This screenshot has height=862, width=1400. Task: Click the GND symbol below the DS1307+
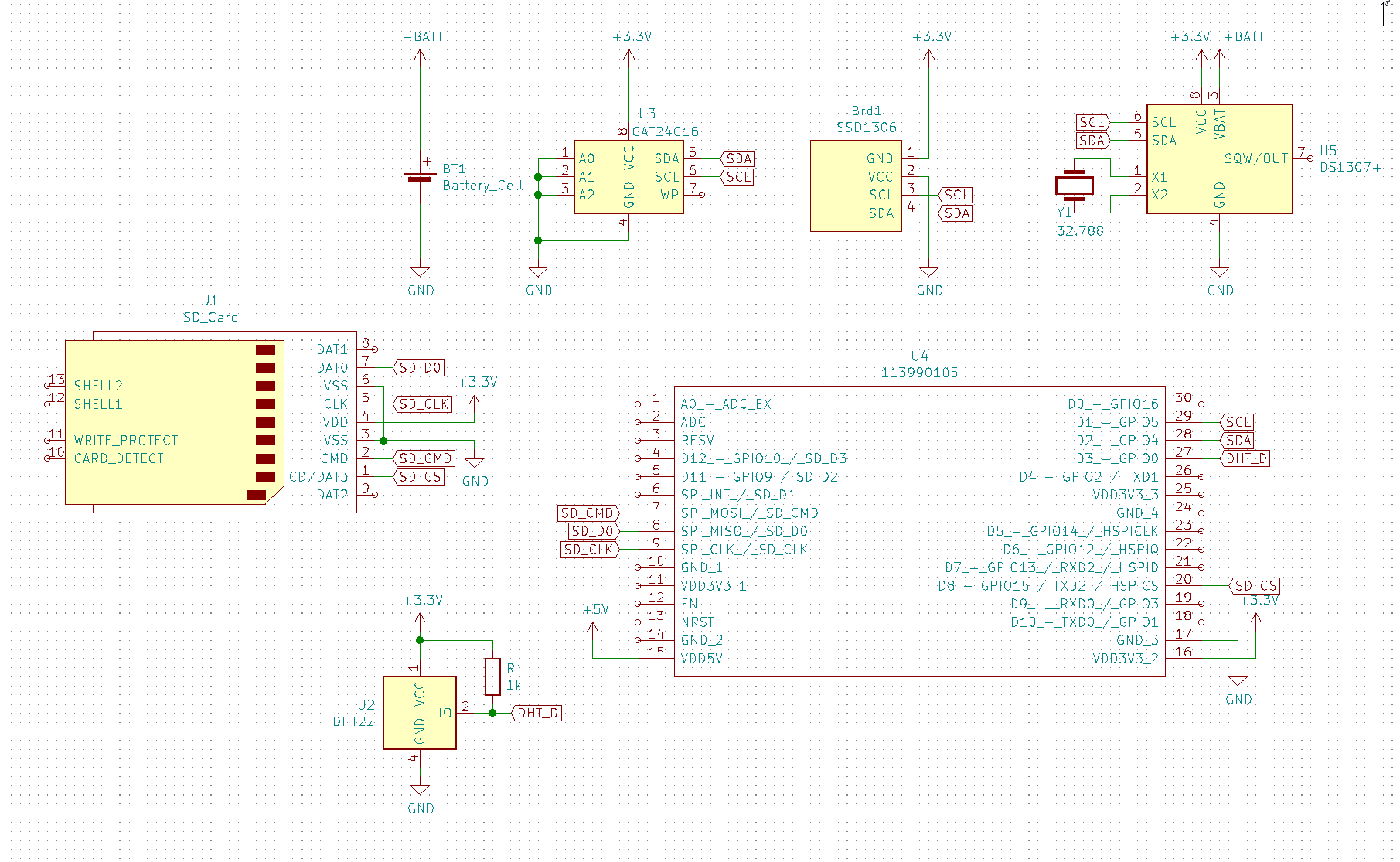[x=1220, y=282]
